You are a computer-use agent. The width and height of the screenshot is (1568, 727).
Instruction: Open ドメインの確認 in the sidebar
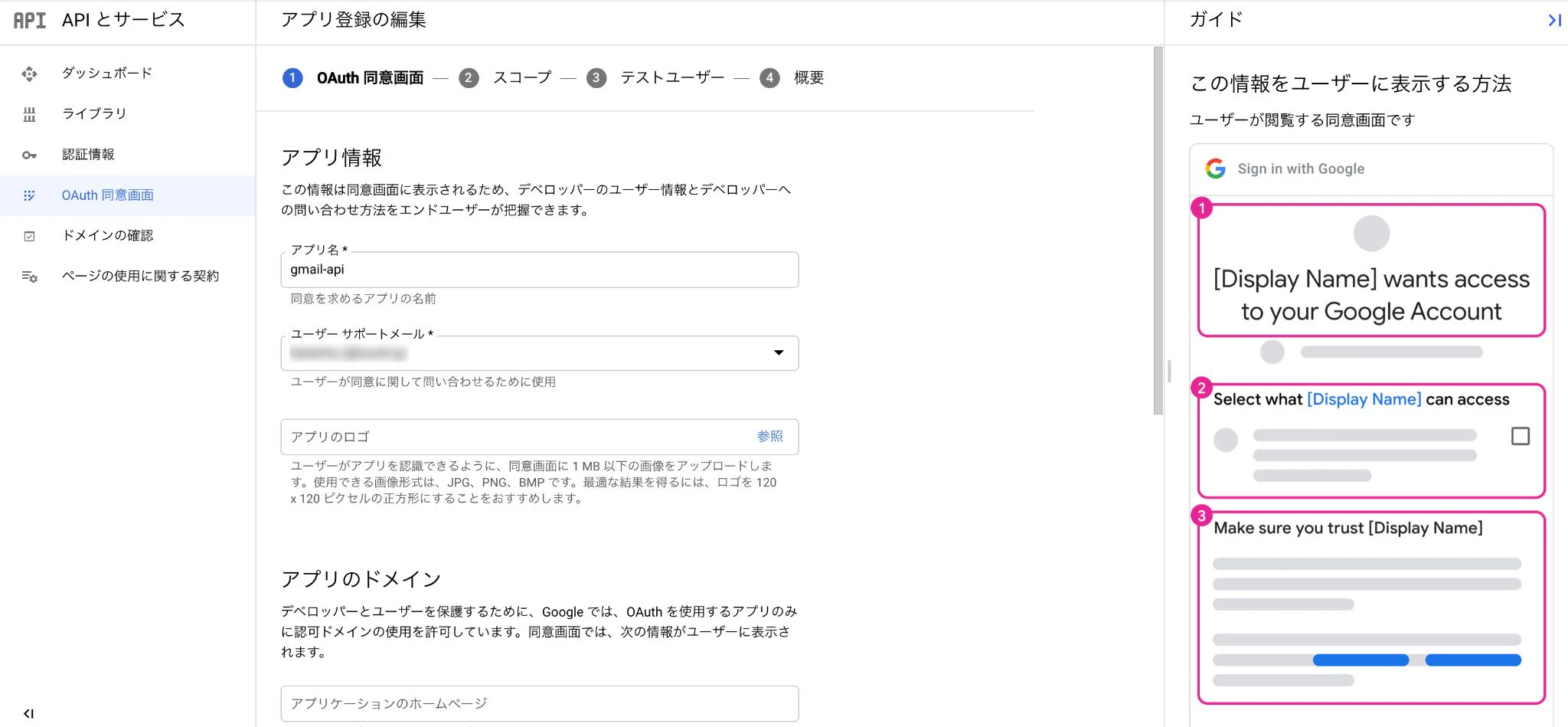[x=108, y=236]
